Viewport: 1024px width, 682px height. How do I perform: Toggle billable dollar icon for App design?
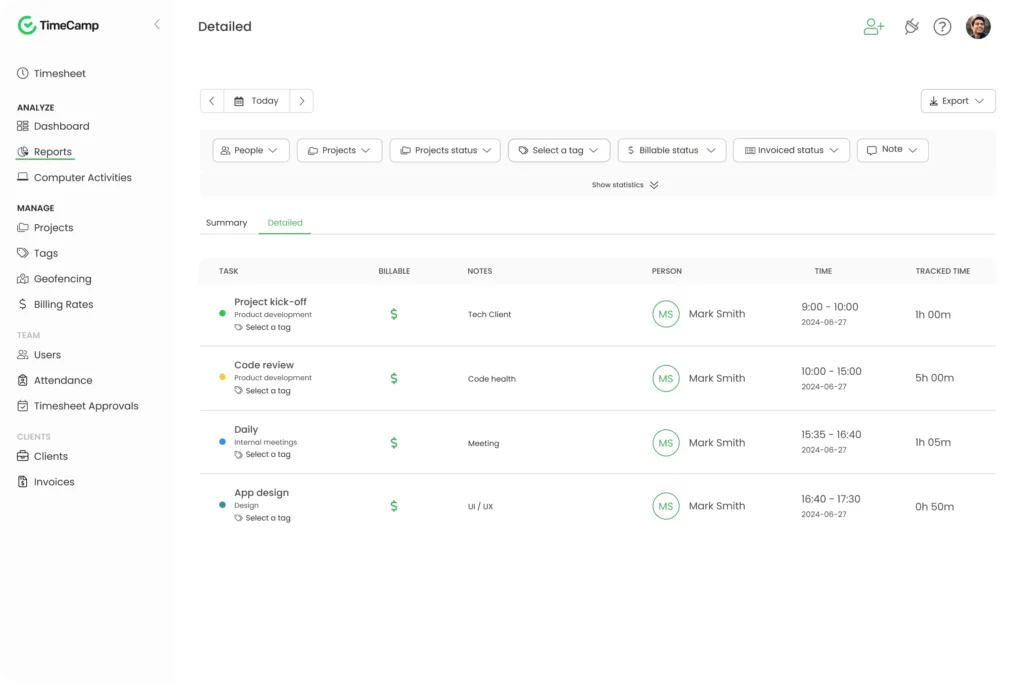coord(394,506)
